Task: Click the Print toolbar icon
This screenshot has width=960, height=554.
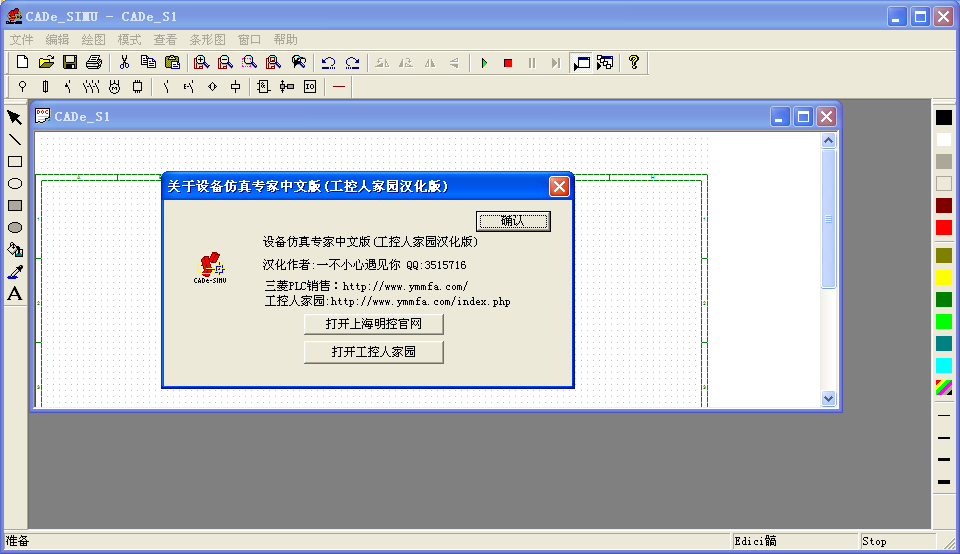Action: click(93, 63)
